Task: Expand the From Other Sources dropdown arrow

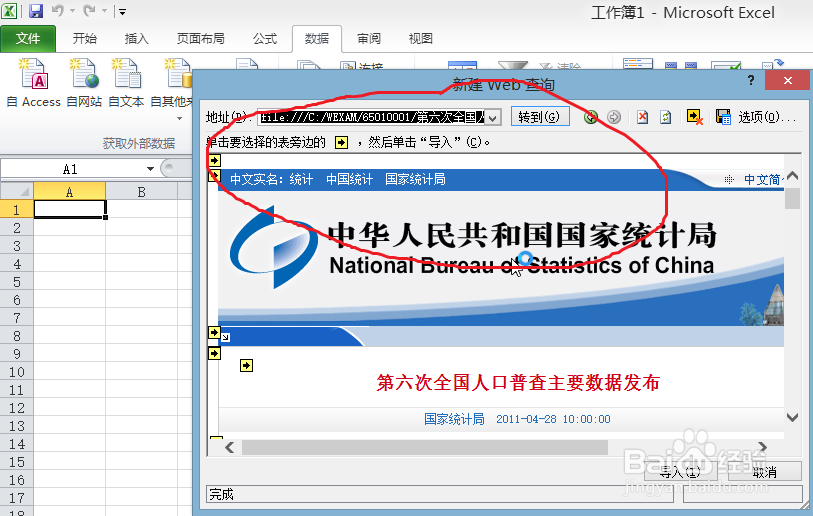Action: pyautogui.click(x=179, y=119)
